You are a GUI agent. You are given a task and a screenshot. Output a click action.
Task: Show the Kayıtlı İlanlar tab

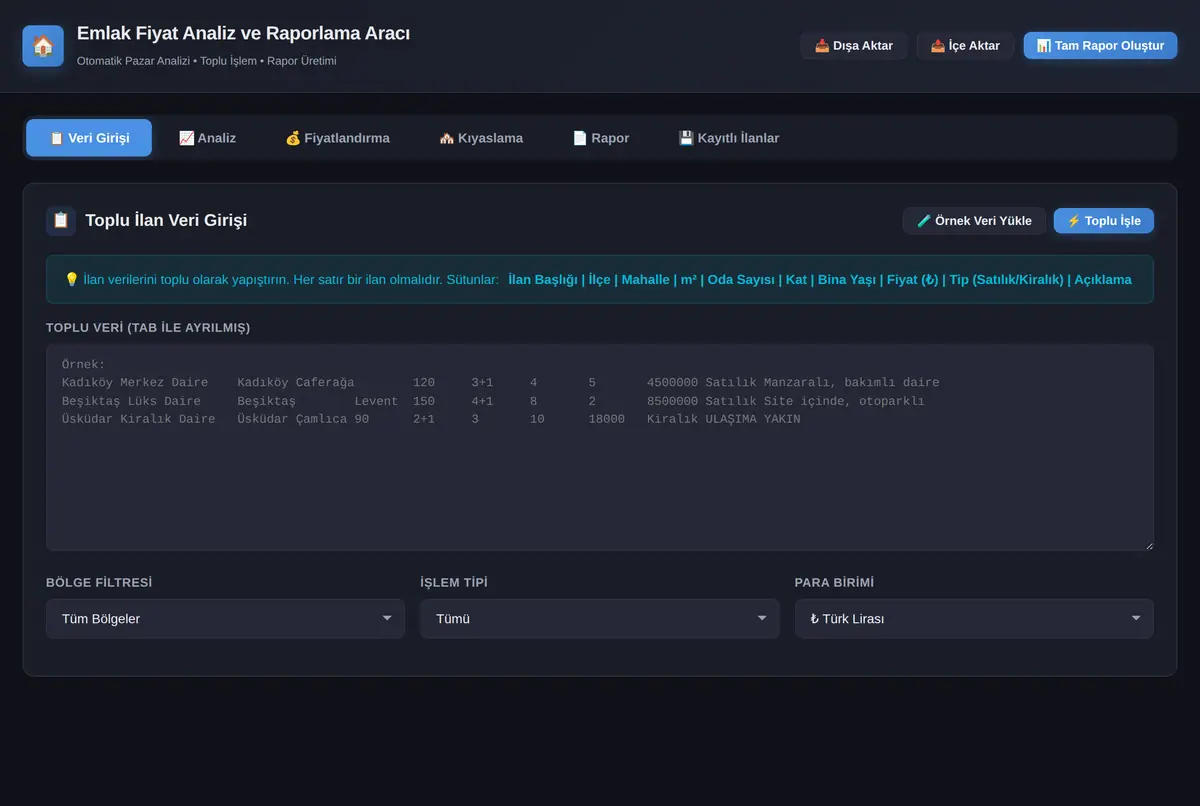(728, 138)
